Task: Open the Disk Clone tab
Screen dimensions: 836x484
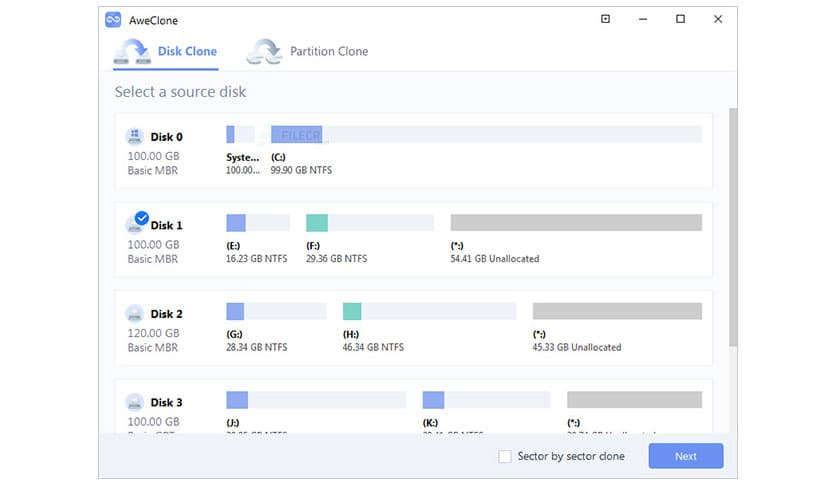Action: click(166, 52)
